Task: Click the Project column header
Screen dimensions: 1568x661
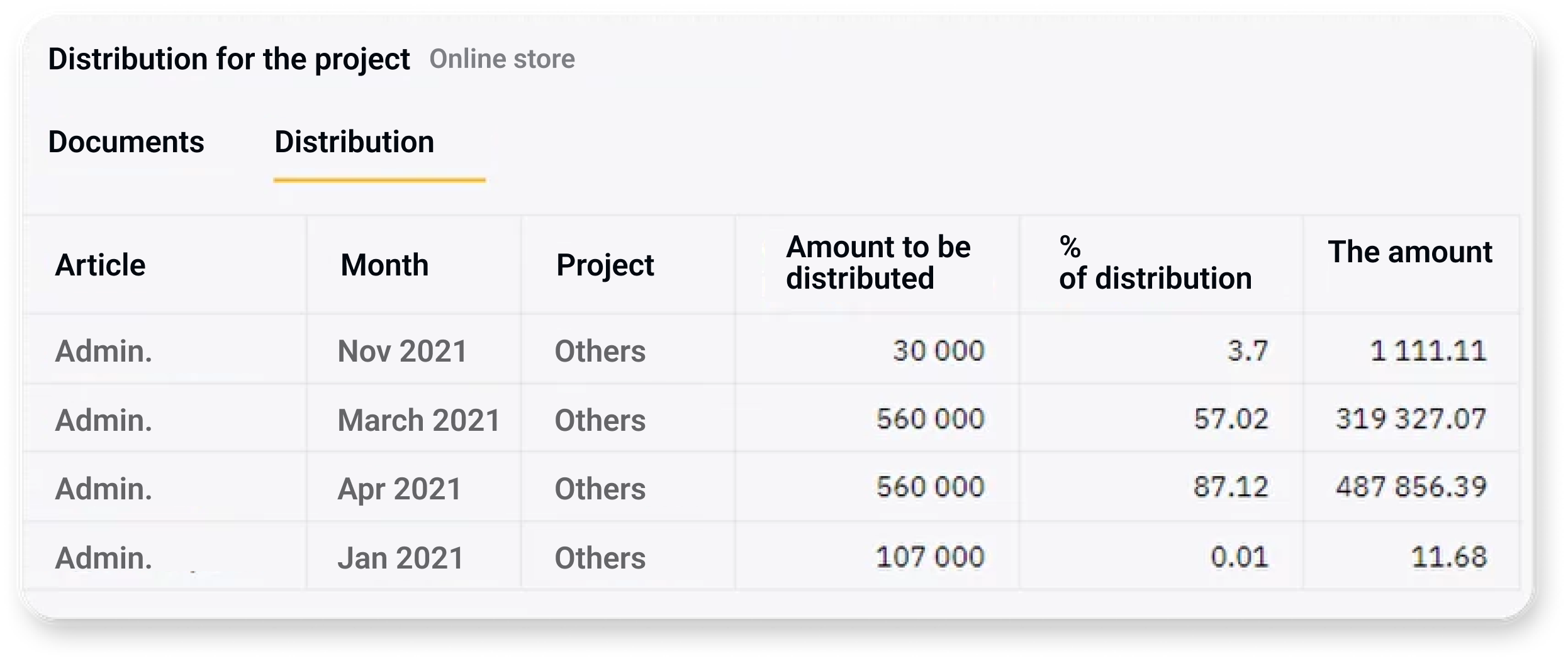Action: (x=605, y=265)
